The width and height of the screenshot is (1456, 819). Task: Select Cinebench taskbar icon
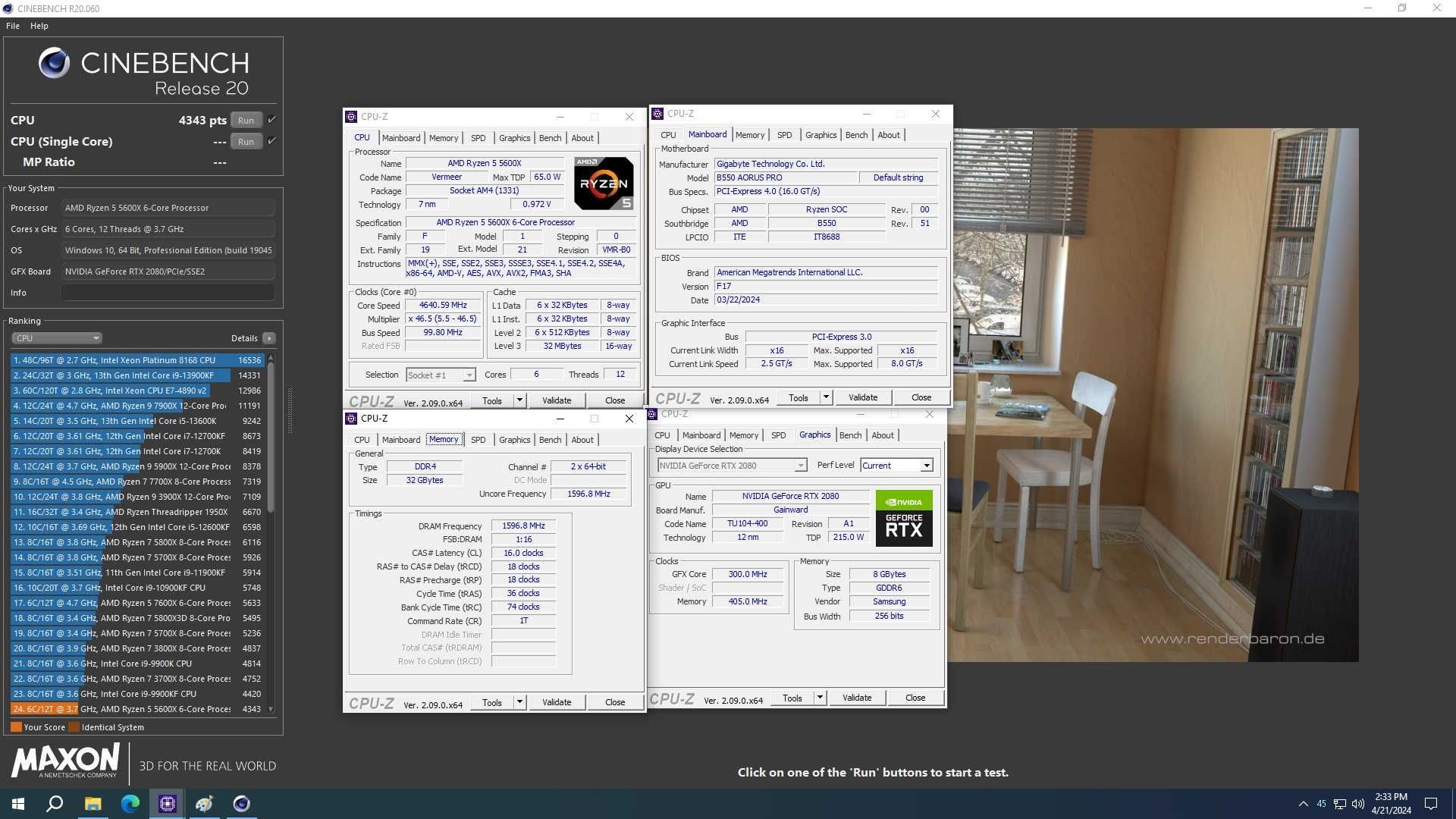(x=241, y=804)
